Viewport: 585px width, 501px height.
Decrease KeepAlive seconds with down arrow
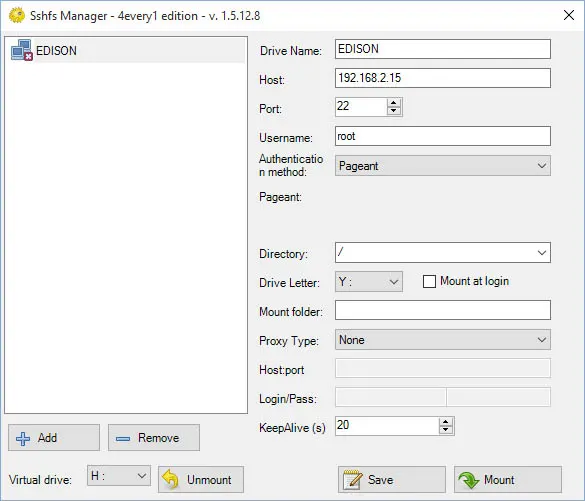[445, 430]
